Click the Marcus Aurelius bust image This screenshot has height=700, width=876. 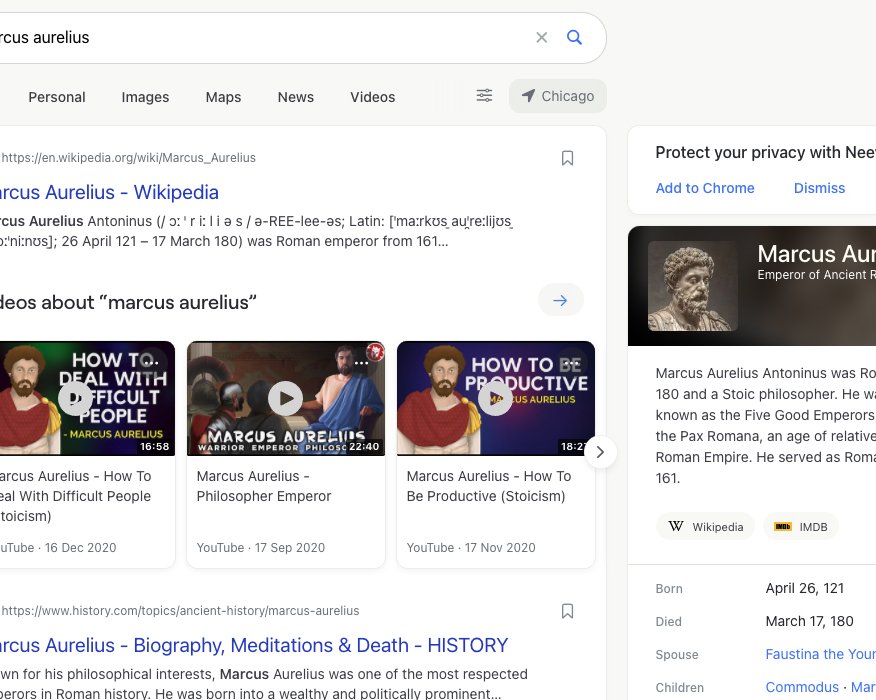pos(693,286)
